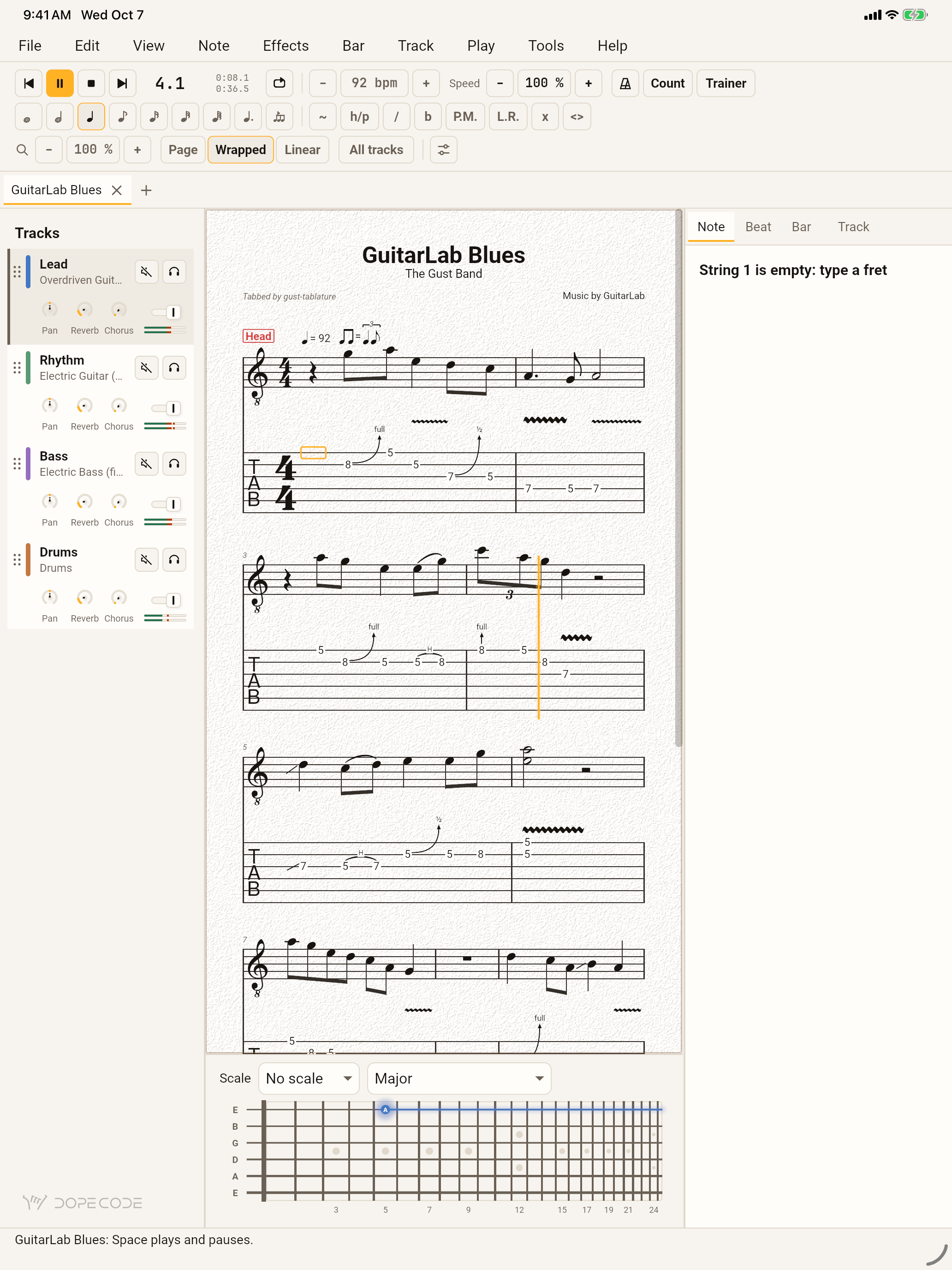The image size is (952, 1270).
Task: Add a new tab with plus
Action: point(146,190)
